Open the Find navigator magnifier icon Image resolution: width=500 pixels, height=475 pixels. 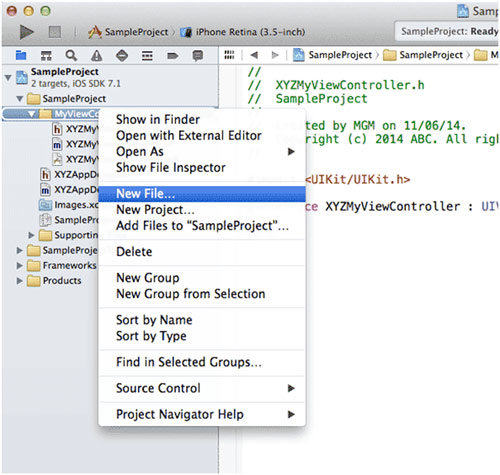coord(71,55)
